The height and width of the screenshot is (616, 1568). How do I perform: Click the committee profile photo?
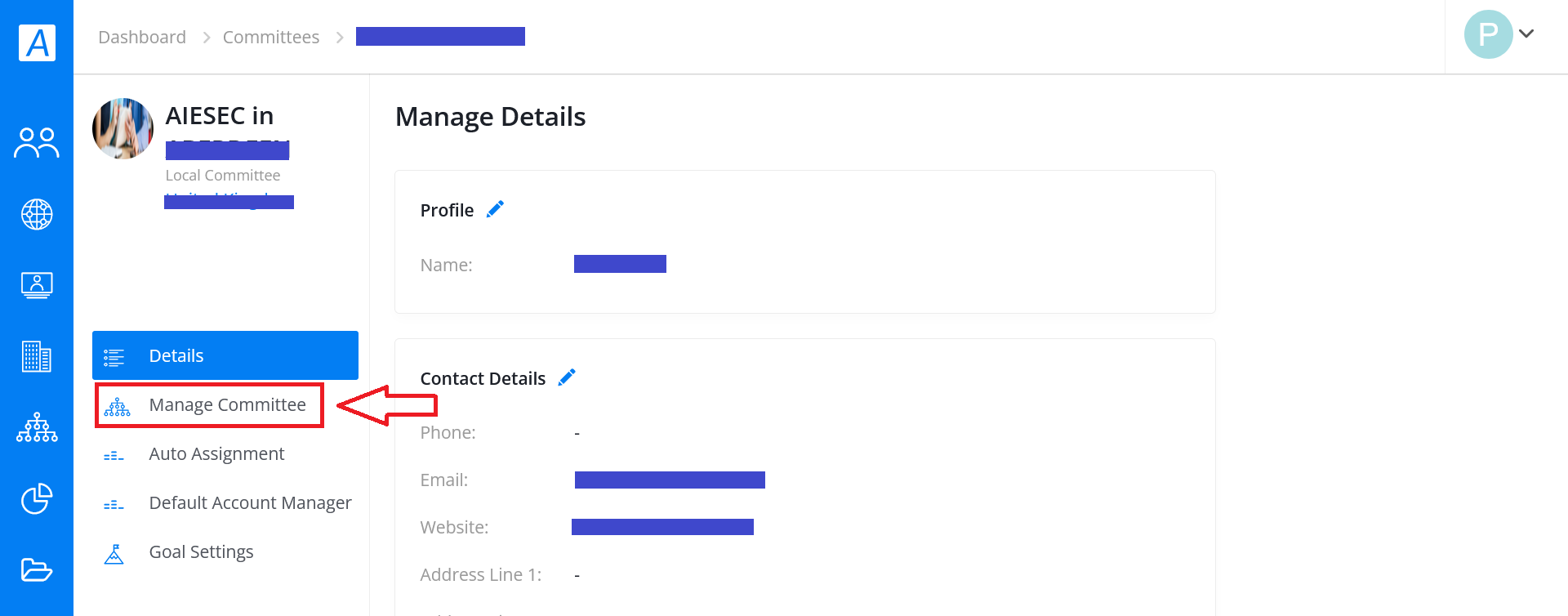coord(122,128)
